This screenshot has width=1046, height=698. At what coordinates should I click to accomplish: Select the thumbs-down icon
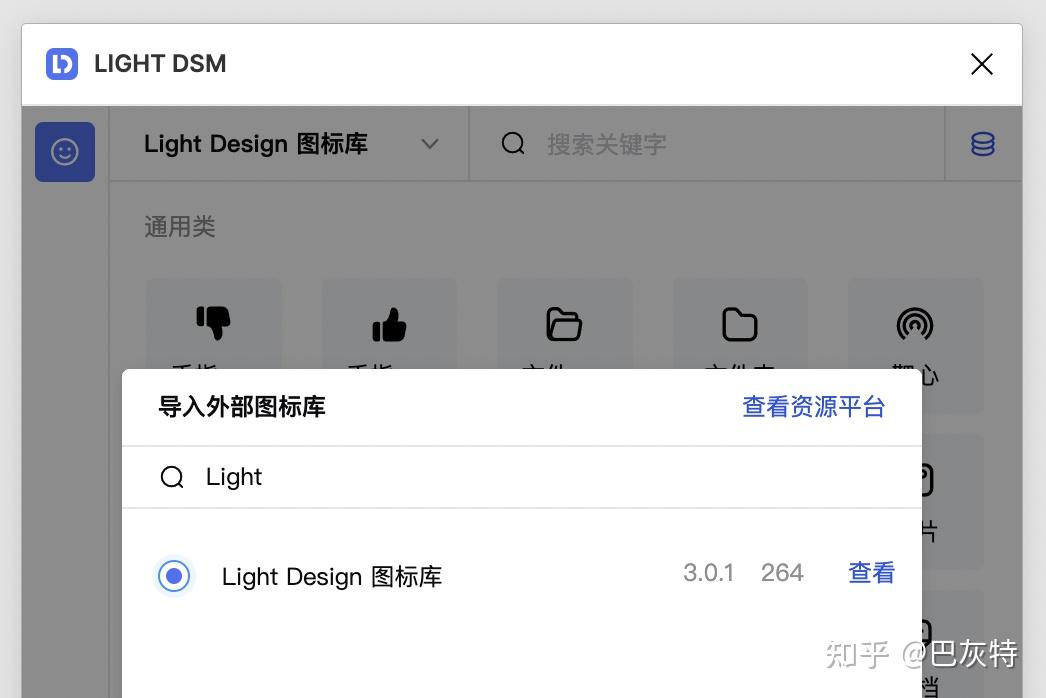213,324
